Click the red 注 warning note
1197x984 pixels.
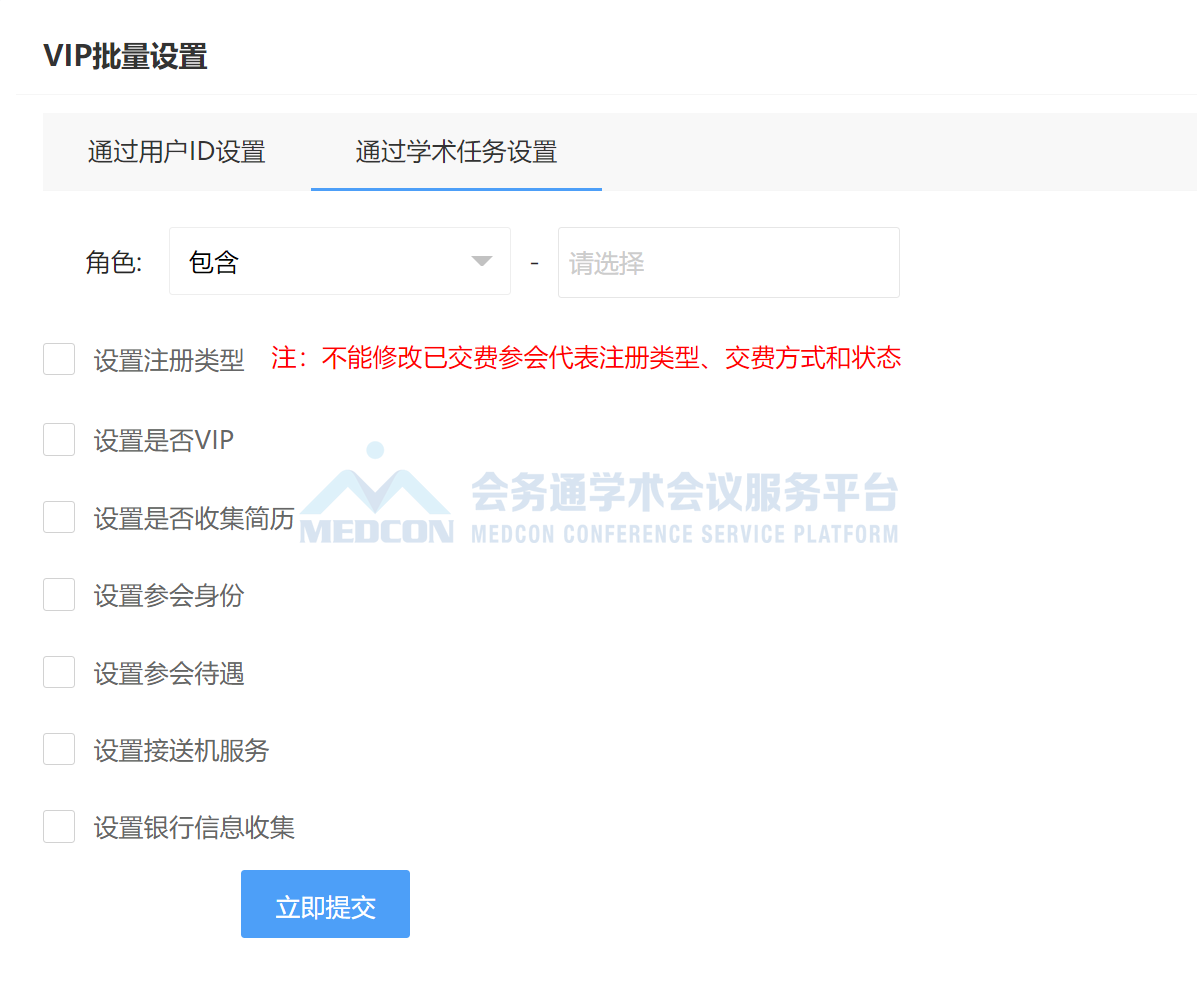(x=586, y=358)
